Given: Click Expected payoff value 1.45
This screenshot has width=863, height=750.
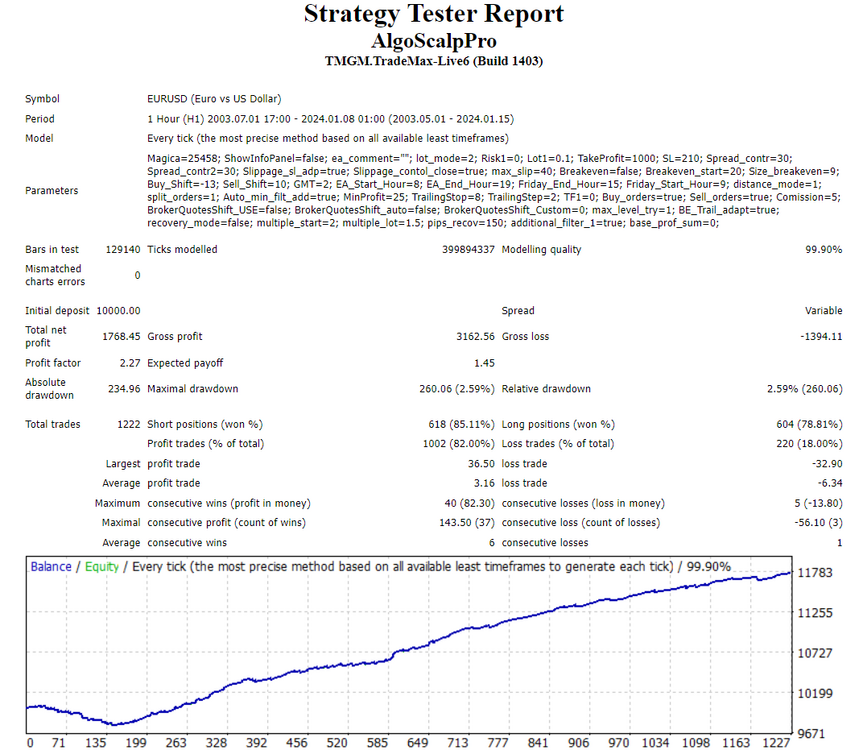Looking at the screenshot, I should (x=484, y=363).
